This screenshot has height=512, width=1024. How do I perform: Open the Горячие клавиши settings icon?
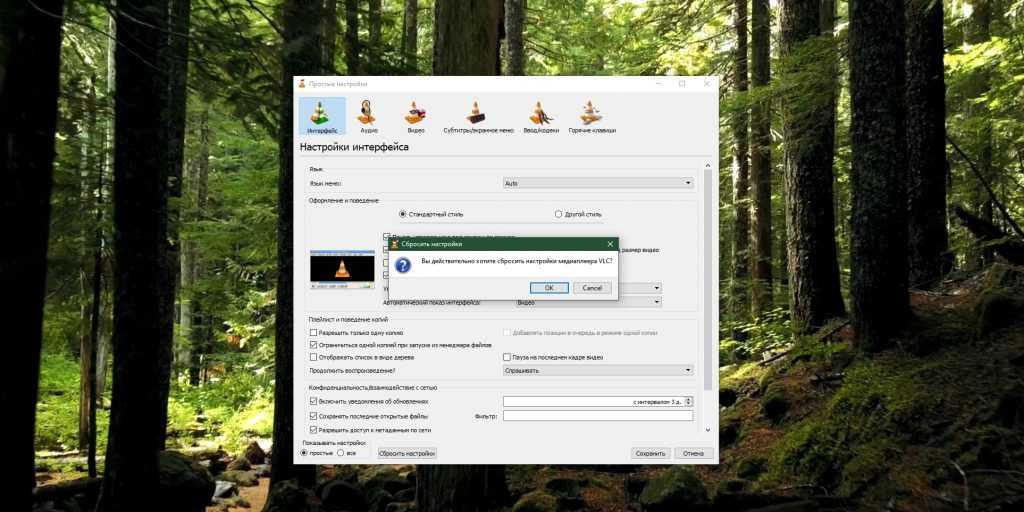pos(592,115)
